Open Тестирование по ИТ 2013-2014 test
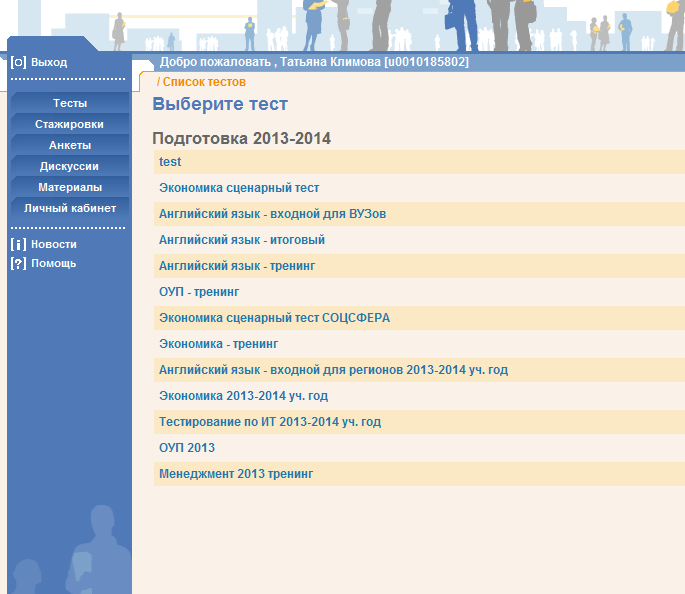Image resolution: width=685 pixels, height=594 pixels. pyautogui.click(x=270, y=422)
